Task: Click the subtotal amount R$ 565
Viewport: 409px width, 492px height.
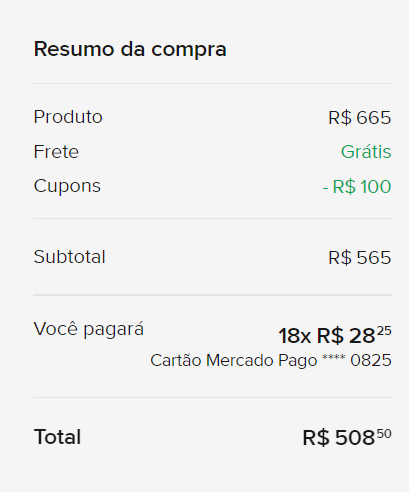Action: coord(360,258)
